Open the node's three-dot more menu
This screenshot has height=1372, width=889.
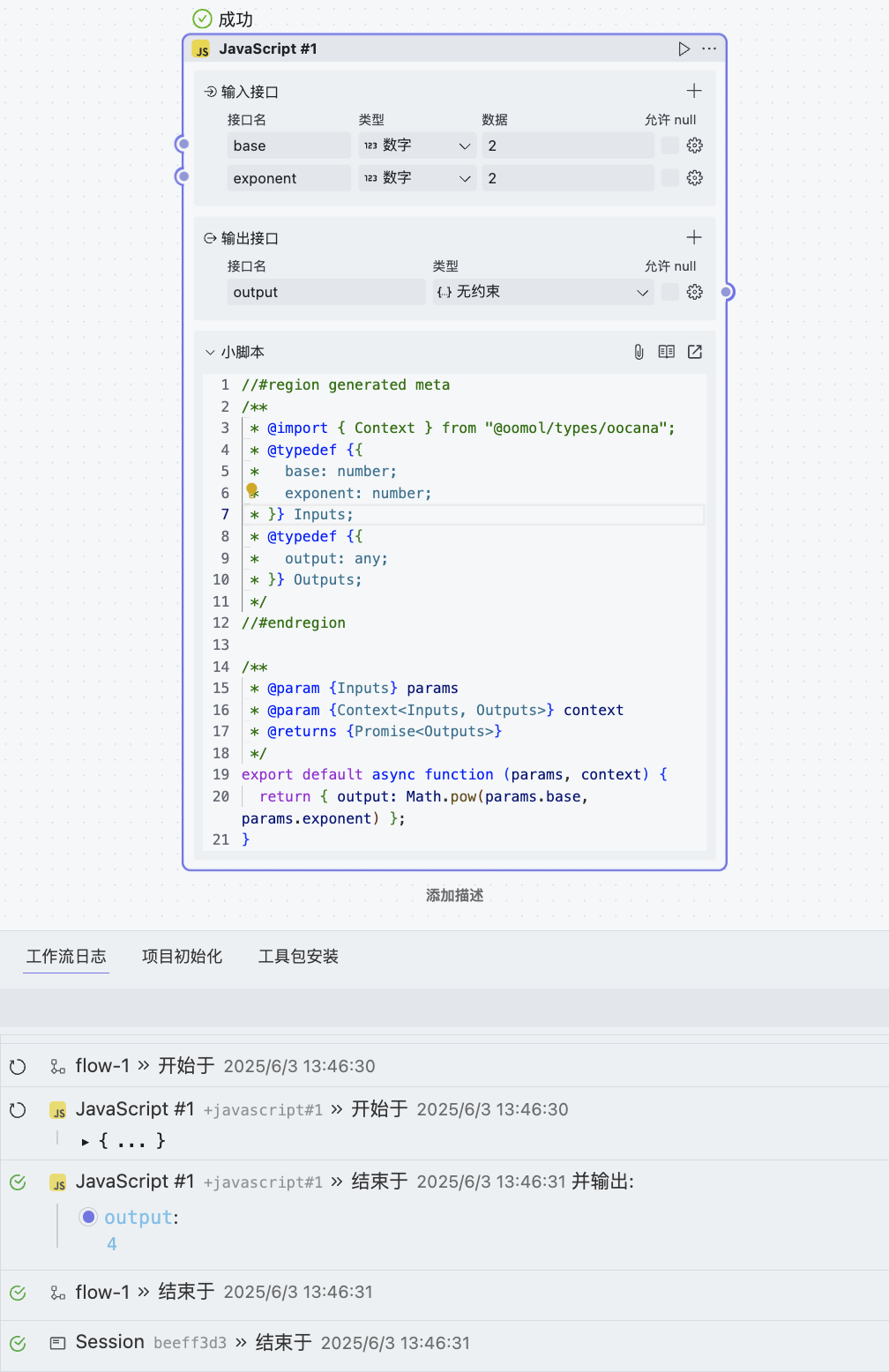[x=709, y=49]
